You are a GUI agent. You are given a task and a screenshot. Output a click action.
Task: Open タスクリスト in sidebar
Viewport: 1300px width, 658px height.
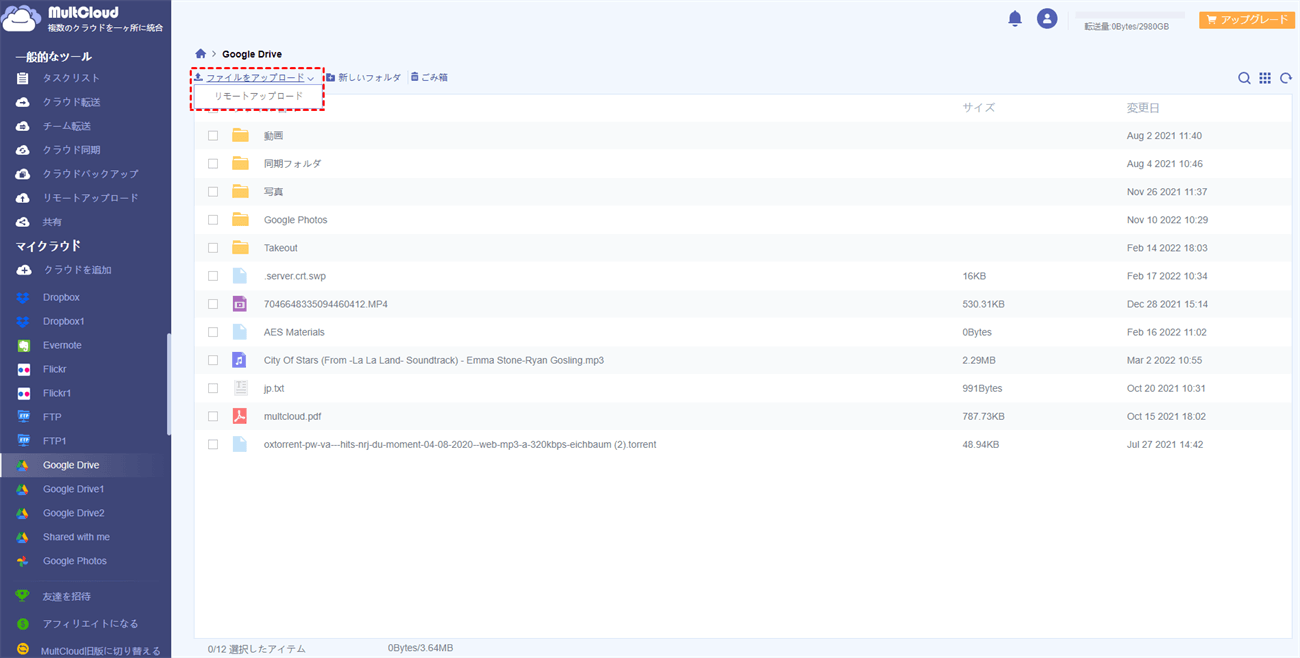71,78
